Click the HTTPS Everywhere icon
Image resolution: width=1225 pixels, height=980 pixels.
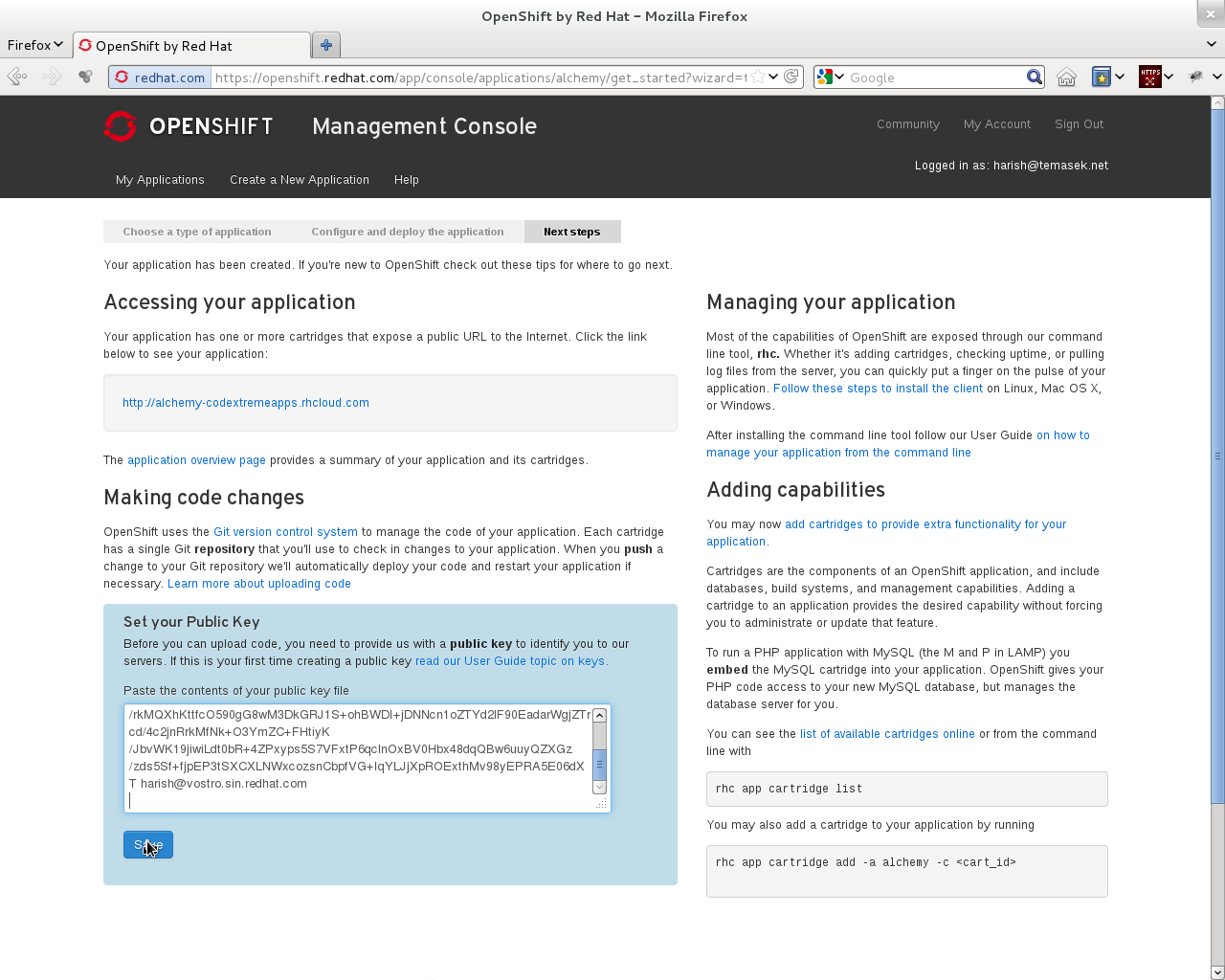[x=1149, y=78]
